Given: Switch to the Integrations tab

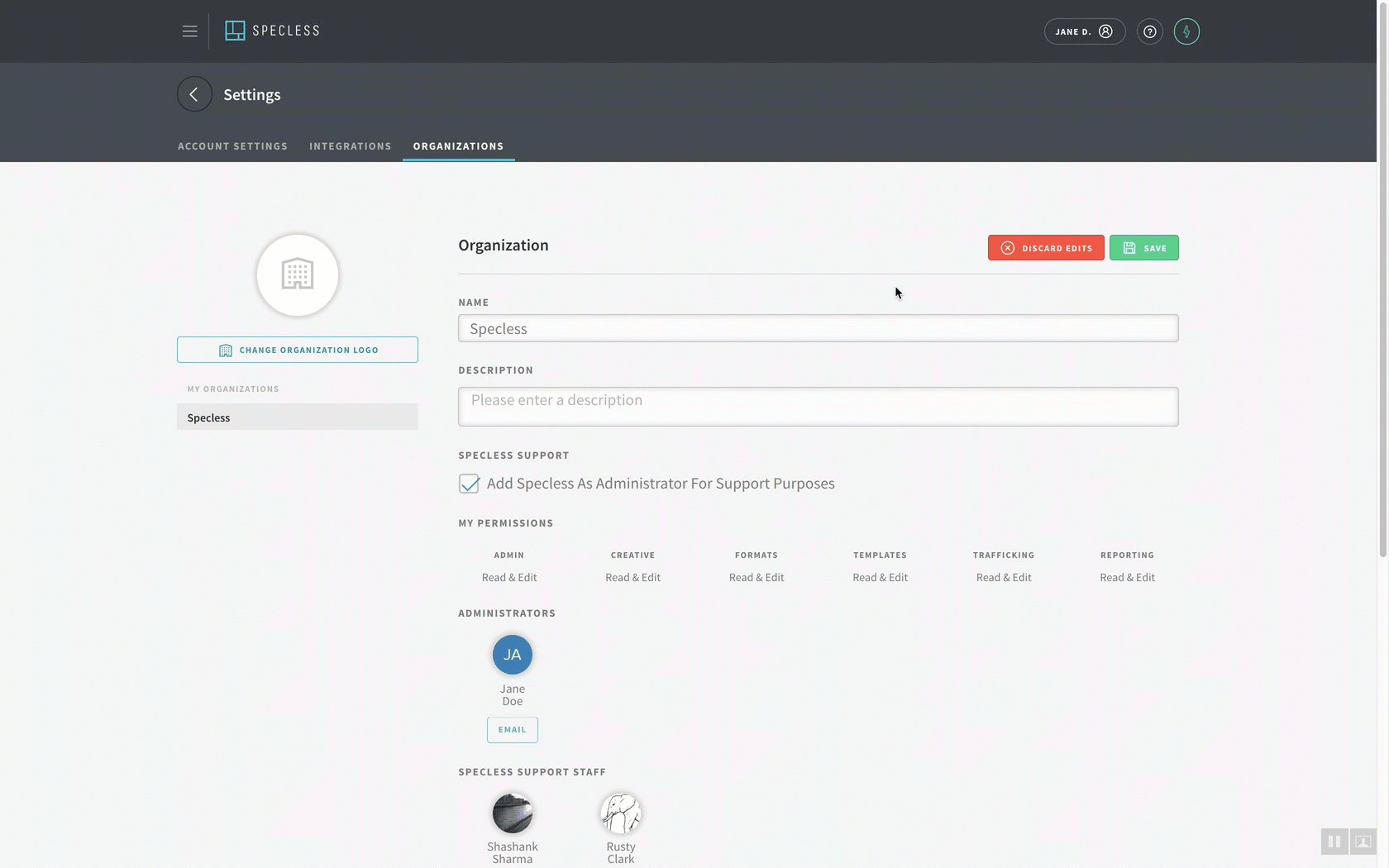Looking at the screenshot, I should [351, 146].
